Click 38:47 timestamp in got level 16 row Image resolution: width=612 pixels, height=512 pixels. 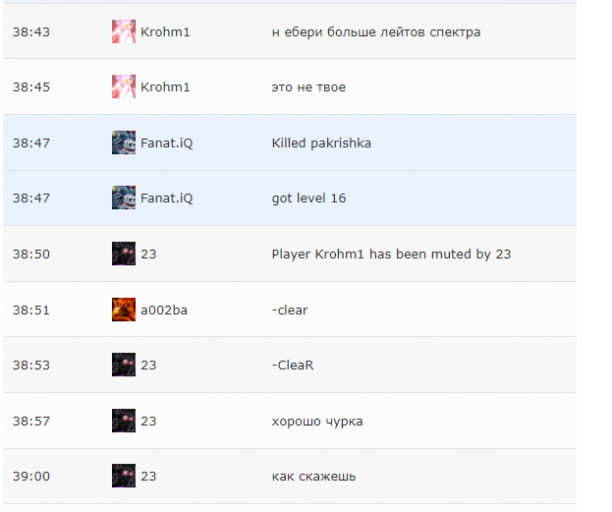(x=31, y=198)
